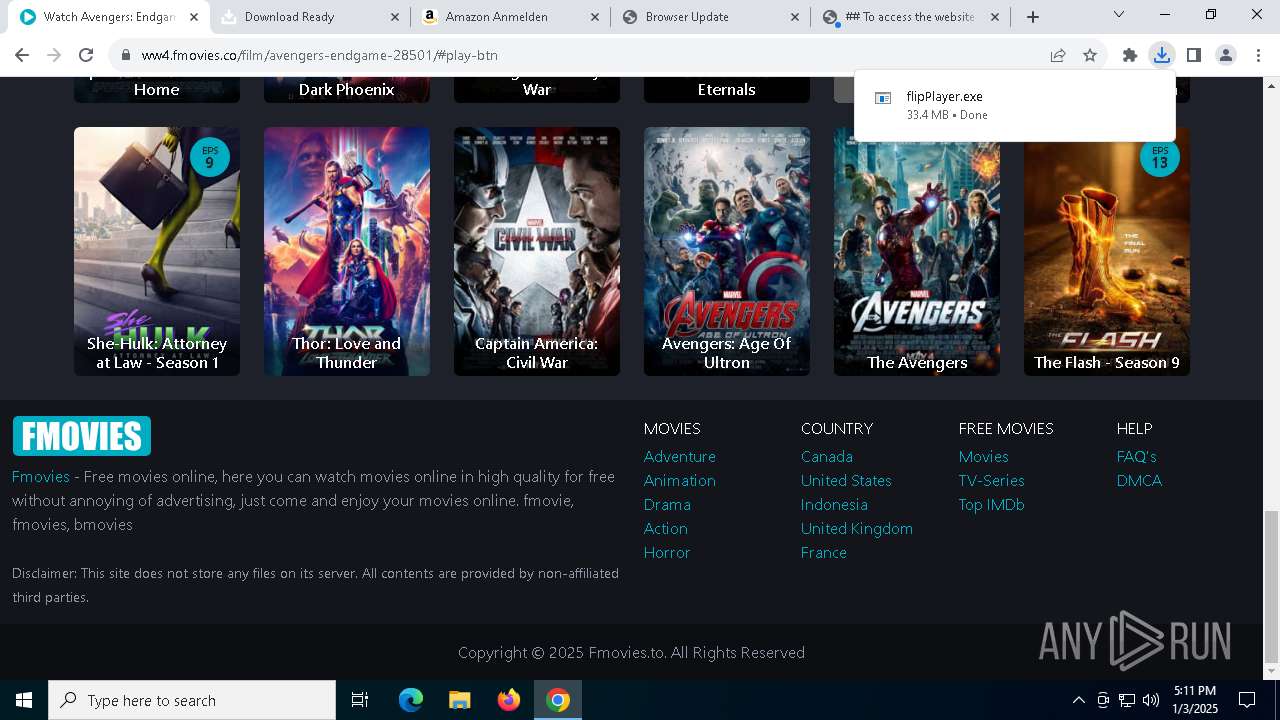Open the DMCA help link
Image resolution: width=1280 pixels, height=720 pixels.
tap(1140, 480)
